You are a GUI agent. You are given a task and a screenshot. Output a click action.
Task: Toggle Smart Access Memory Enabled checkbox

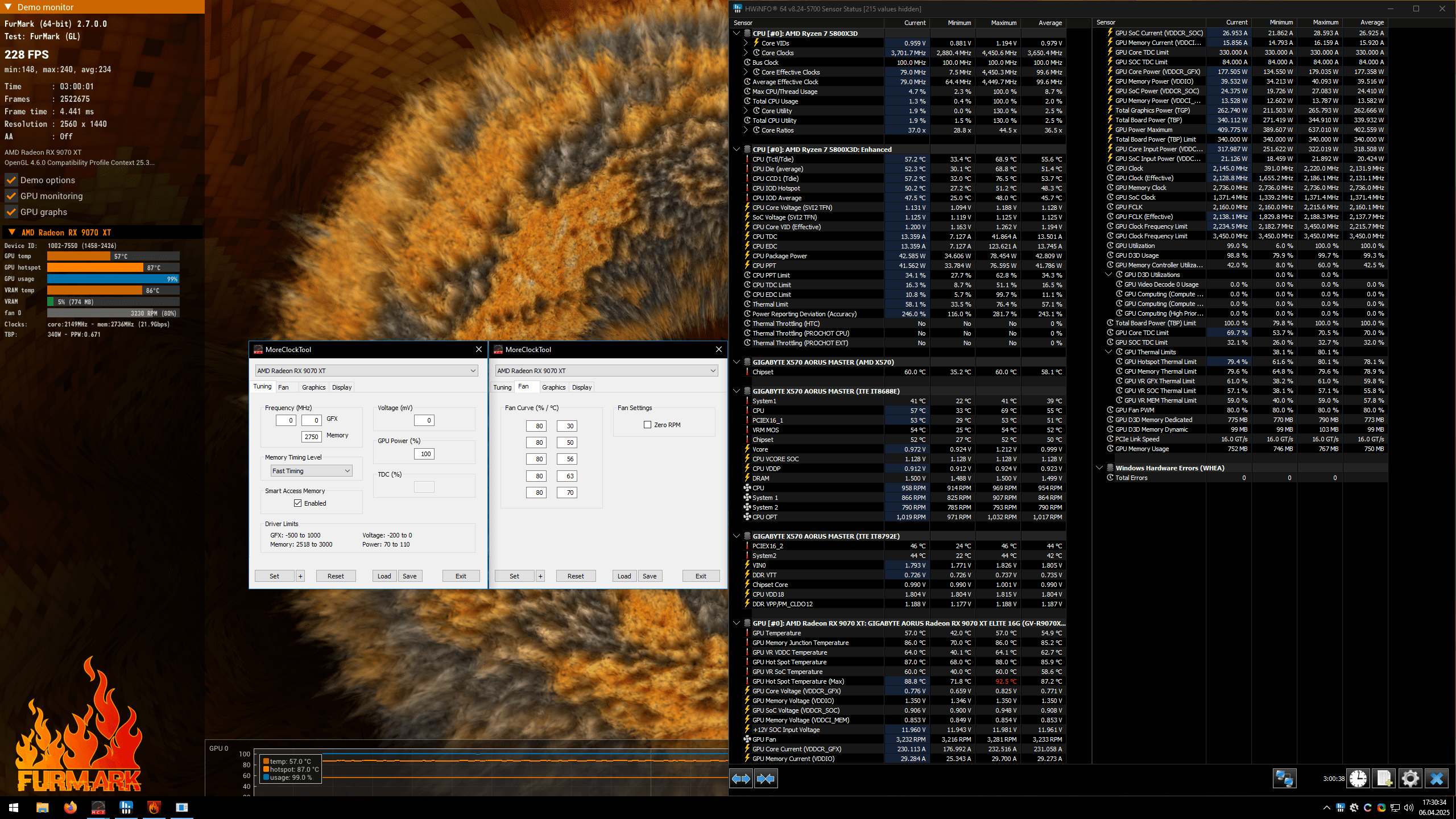(x=297, y=503)
